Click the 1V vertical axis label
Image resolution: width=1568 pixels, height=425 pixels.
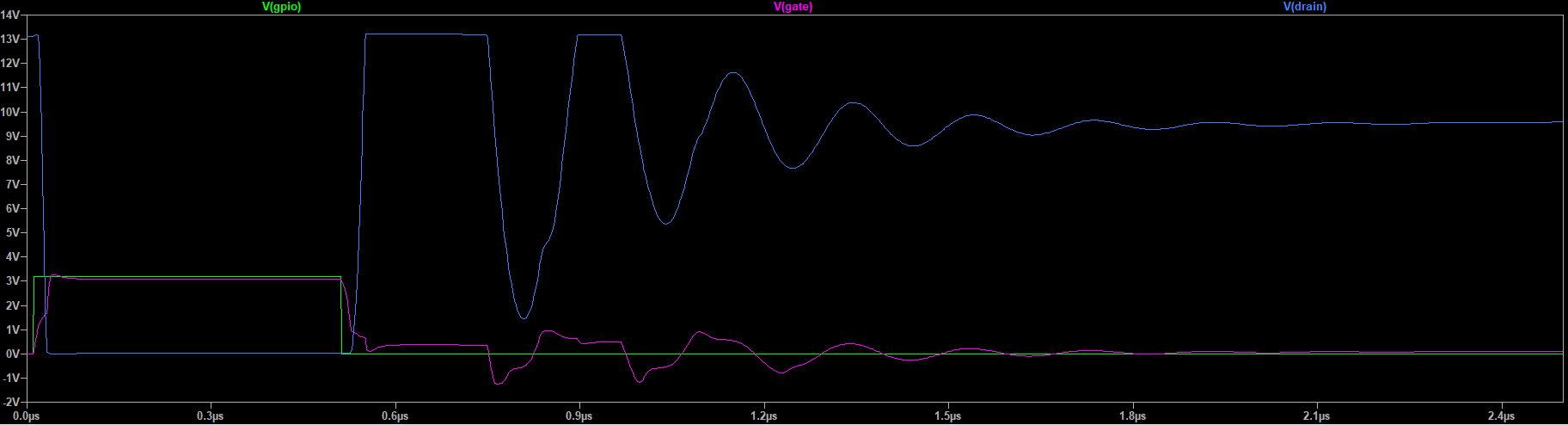click(13, 330)
